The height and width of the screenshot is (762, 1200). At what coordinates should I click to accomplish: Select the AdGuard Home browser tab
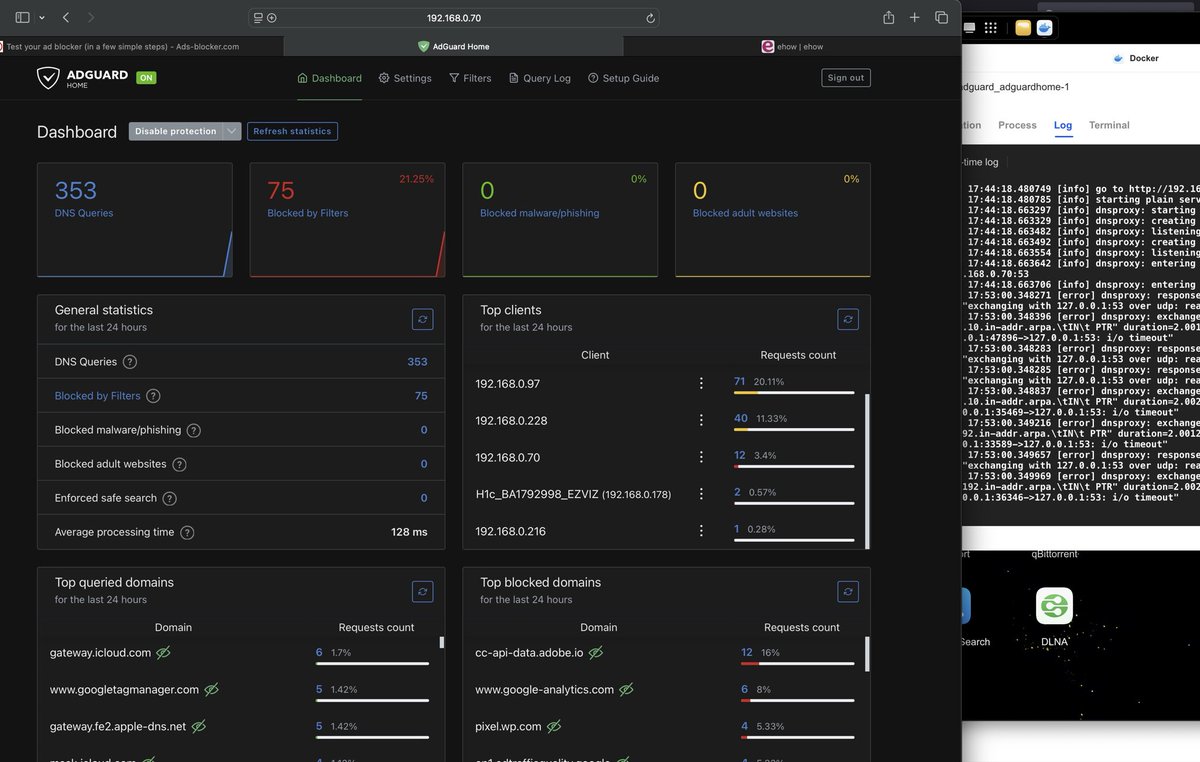pos(453,46)
